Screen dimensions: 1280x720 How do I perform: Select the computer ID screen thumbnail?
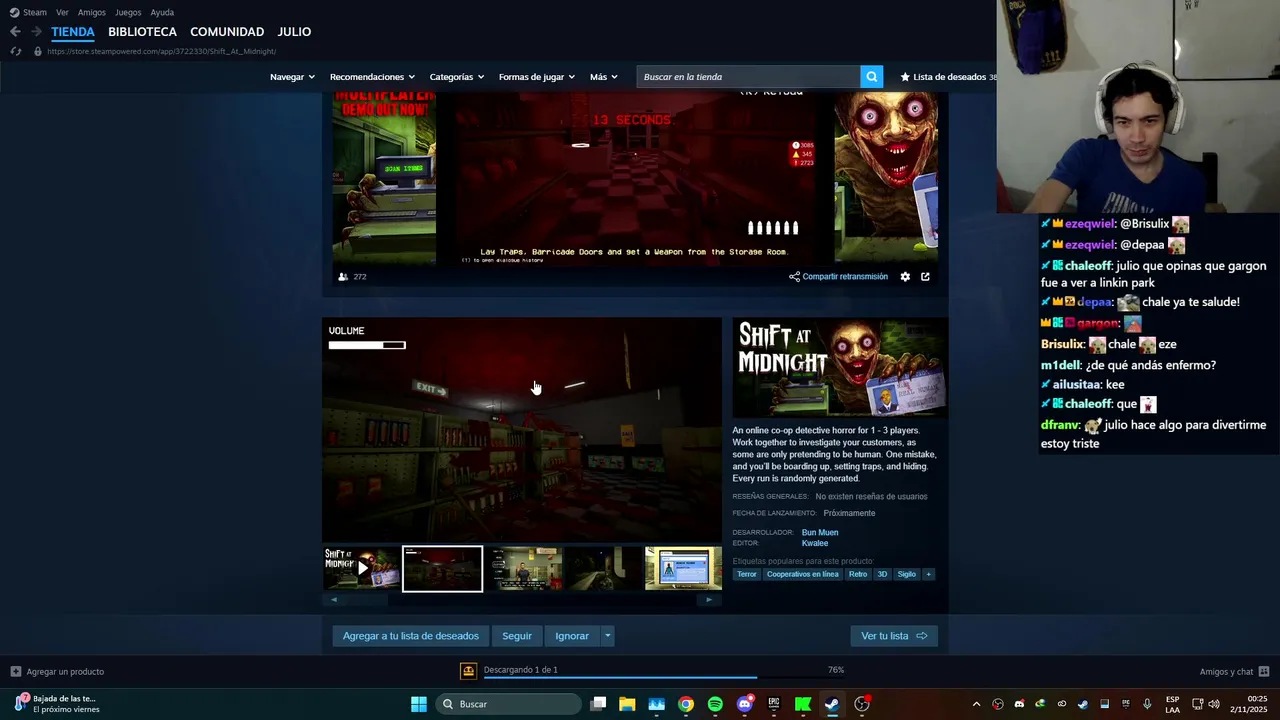(683, 568)
